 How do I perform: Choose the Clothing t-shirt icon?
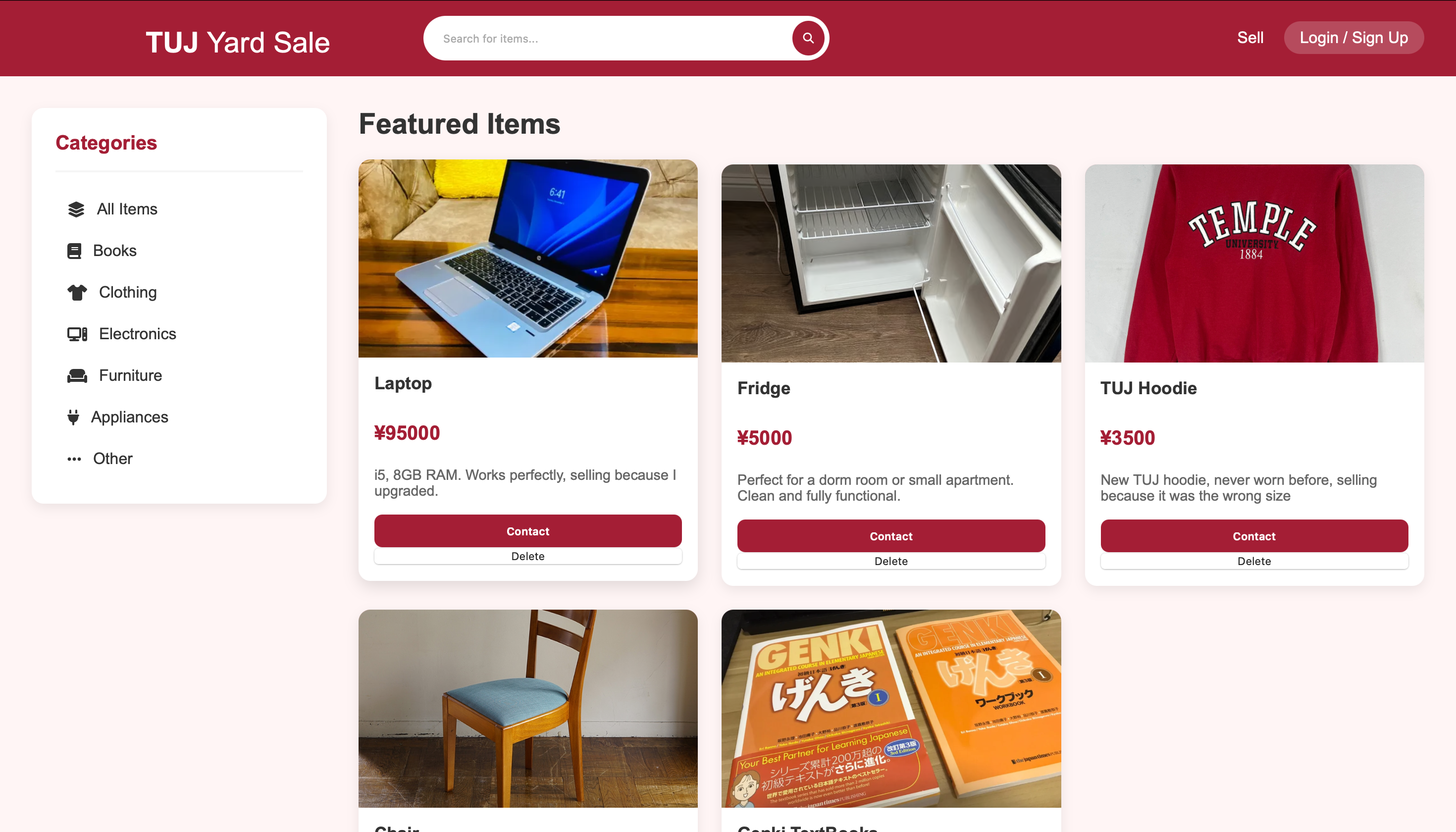[x=77, y=293]
